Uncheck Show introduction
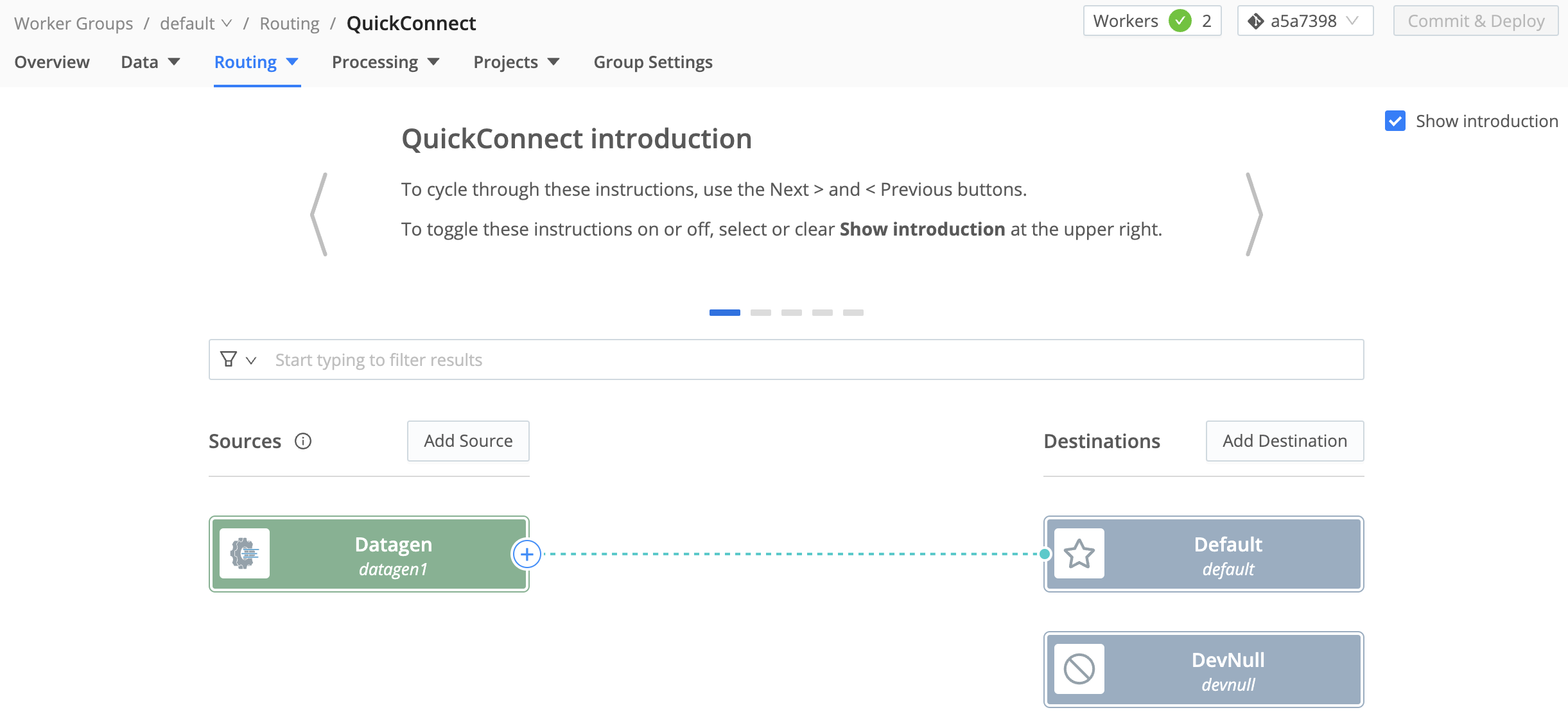 tap(1395, 121)
